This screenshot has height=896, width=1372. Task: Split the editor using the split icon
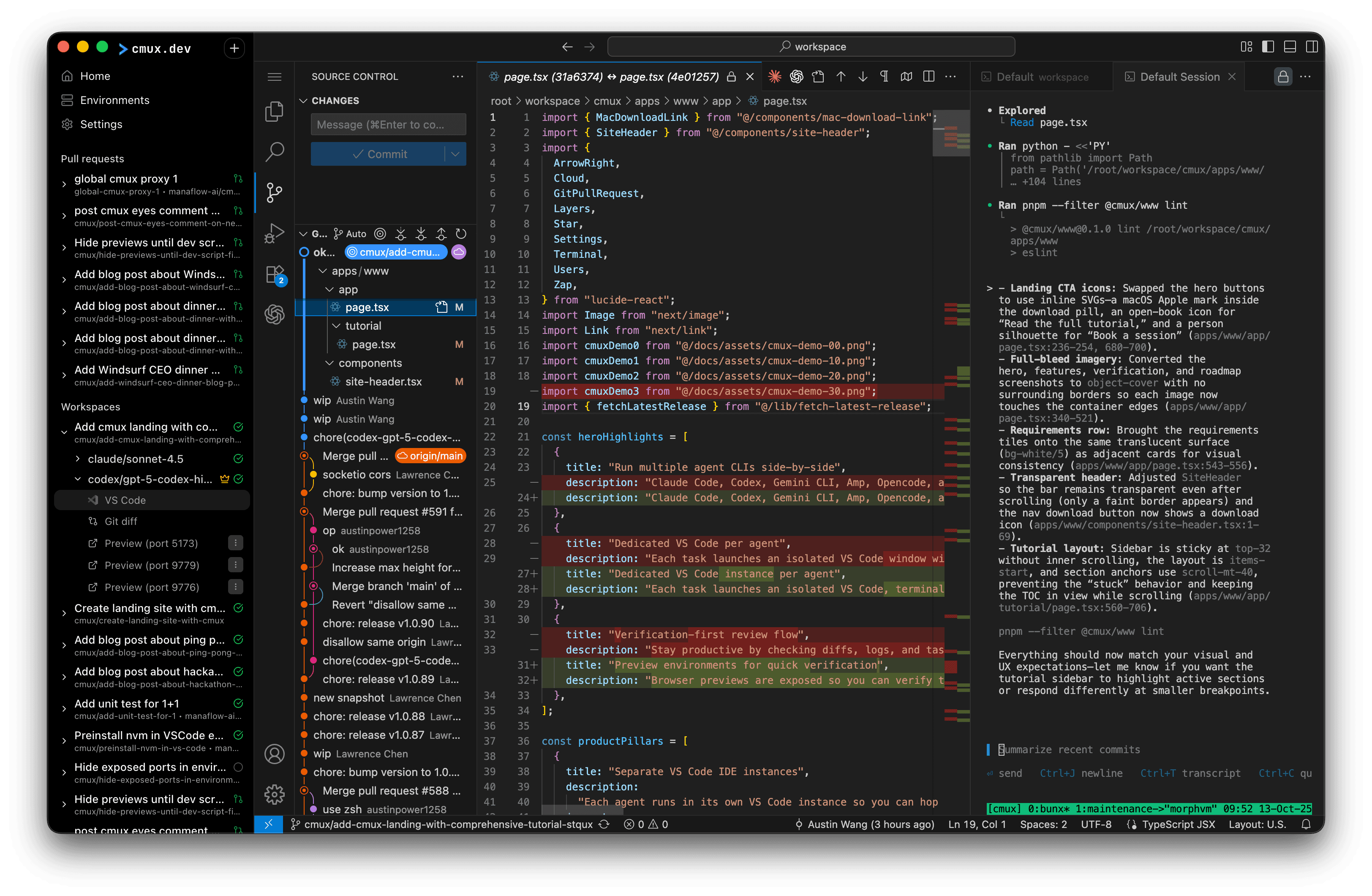(x=929, y=76)
